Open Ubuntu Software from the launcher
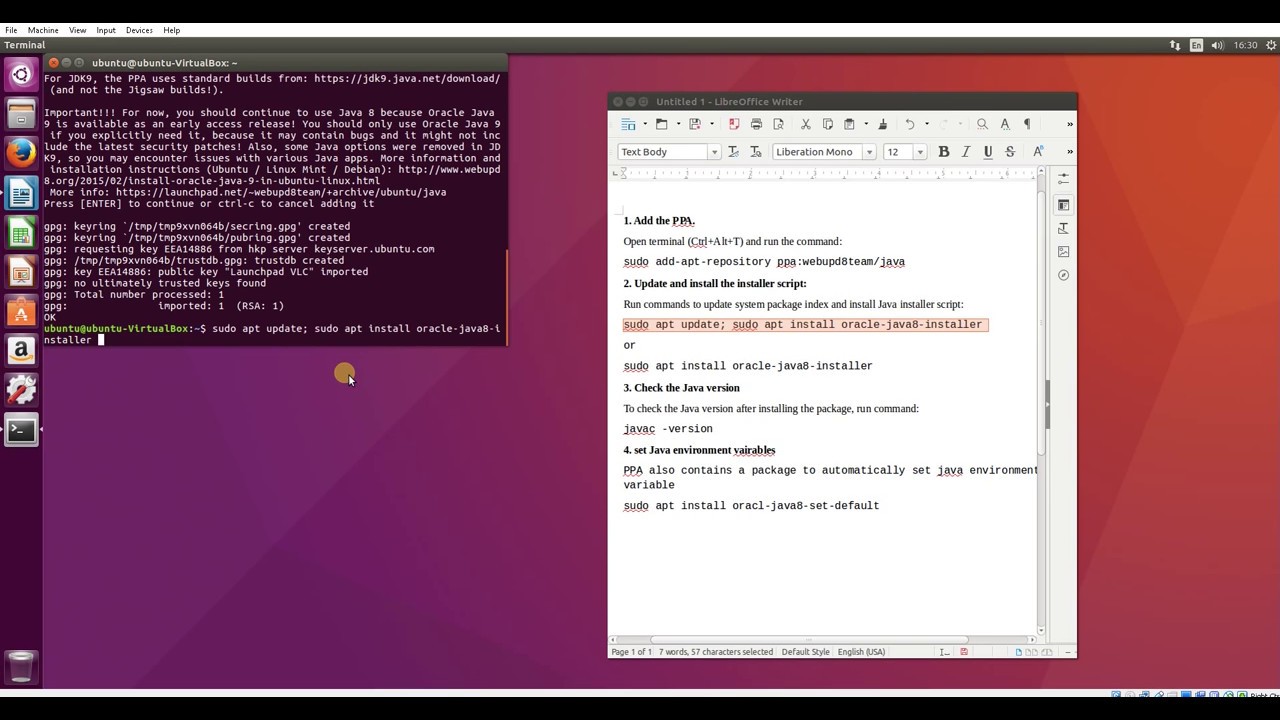 pyautogui.click(x=21, y=311)
